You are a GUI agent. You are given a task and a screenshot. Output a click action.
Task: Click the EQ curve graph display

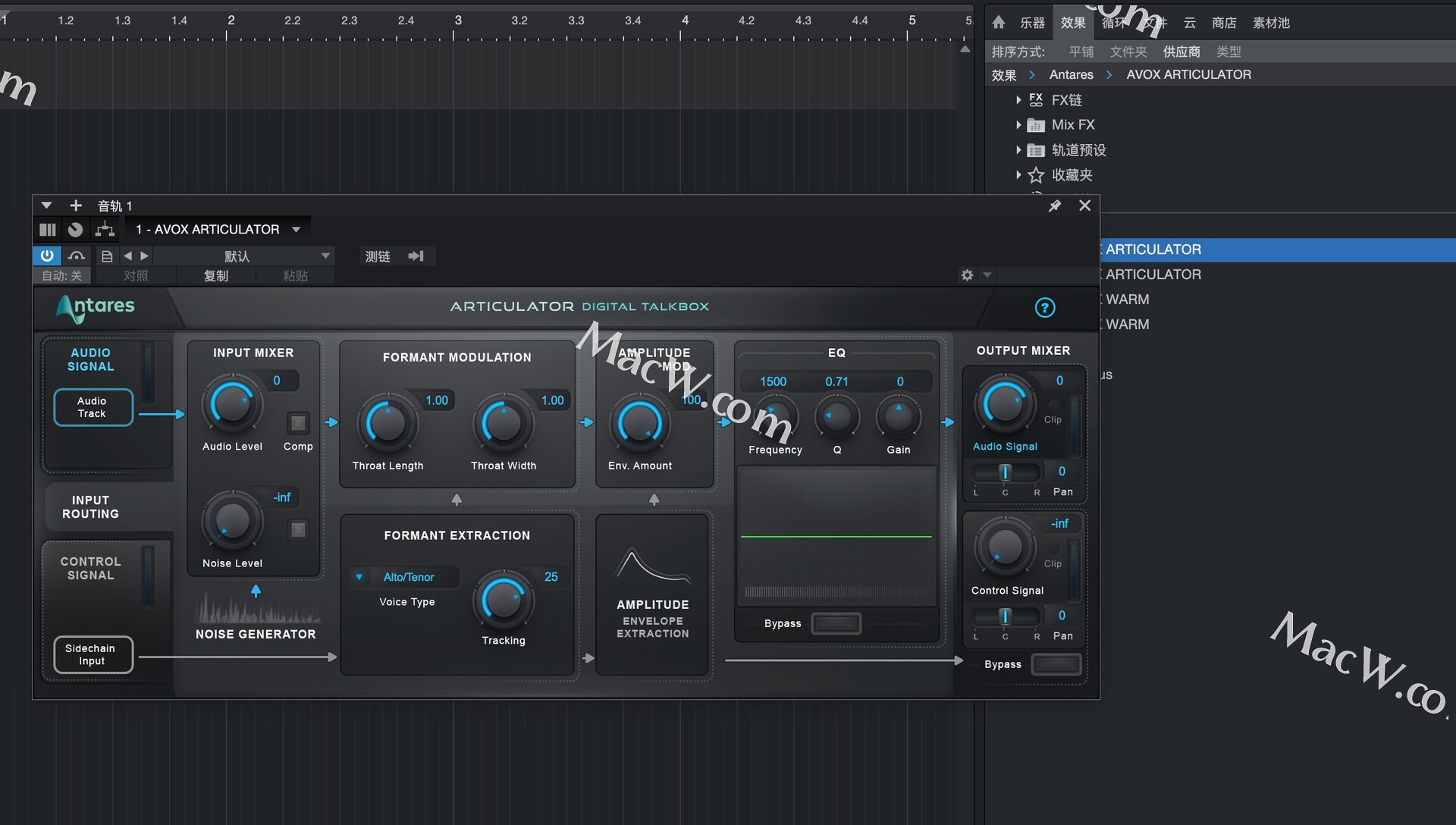pos(836,537)
